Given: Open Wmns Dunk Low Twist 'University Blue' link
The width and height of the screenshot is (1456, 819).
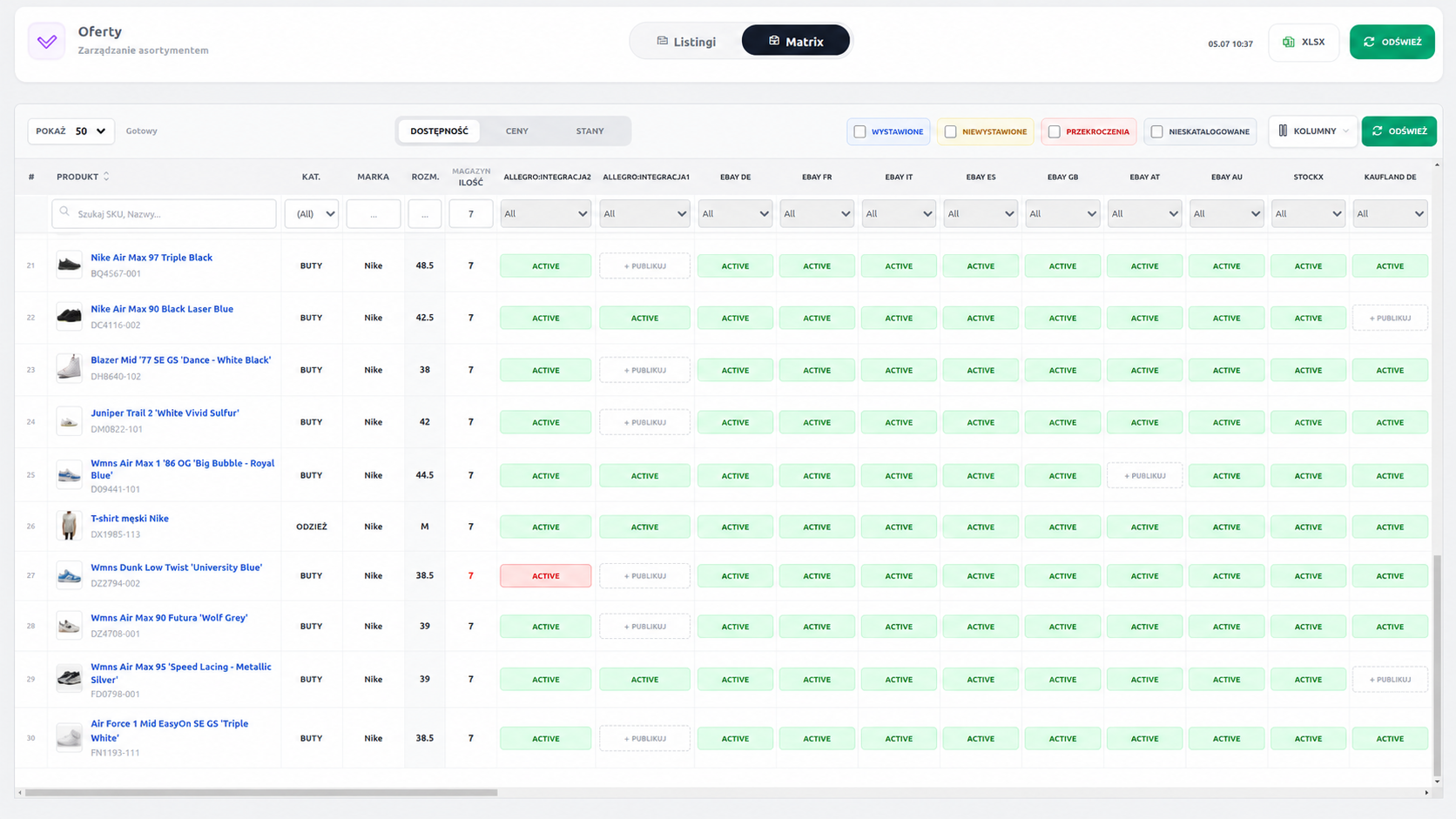Looking at the screenshot, I should [x=177, y=567].
